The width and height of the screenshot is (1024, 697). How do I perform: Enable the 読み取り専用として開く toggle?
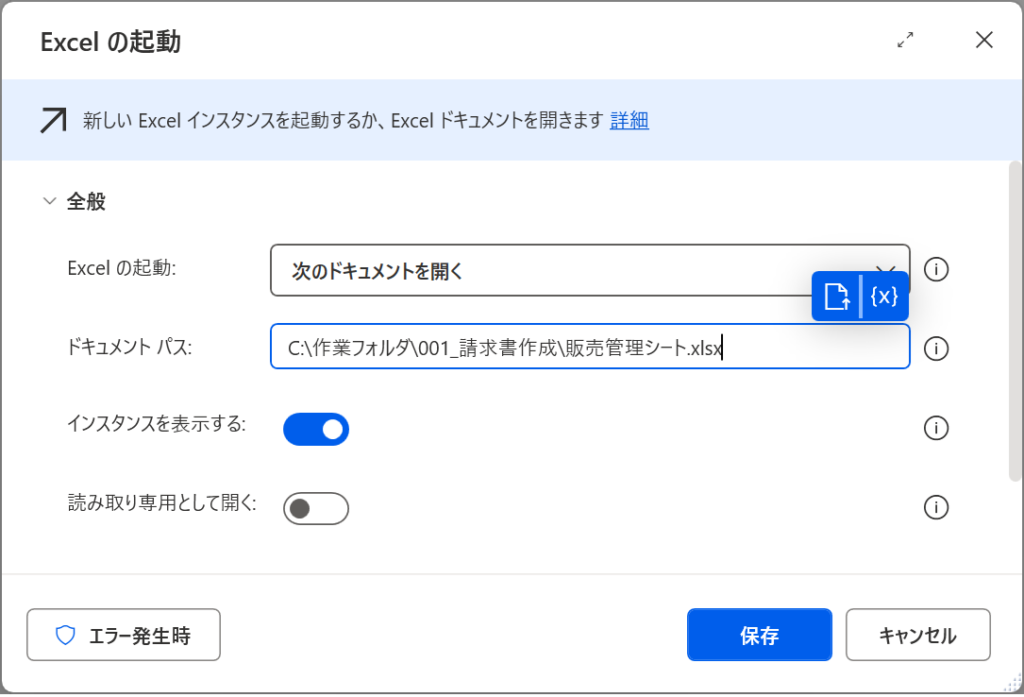coord(316,508)
